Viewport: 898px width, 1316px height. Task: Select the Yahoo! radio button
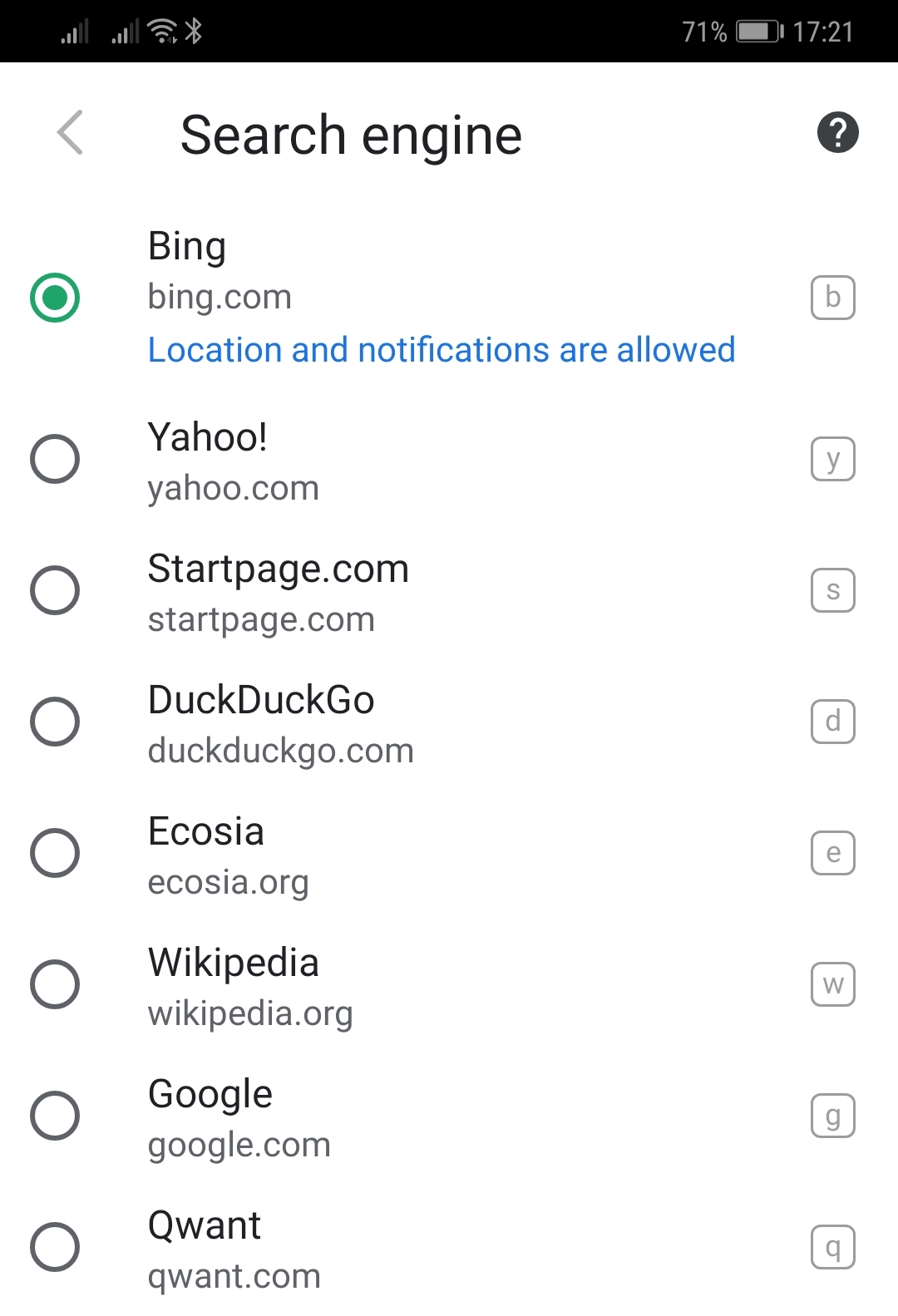(x=55, y=459)
